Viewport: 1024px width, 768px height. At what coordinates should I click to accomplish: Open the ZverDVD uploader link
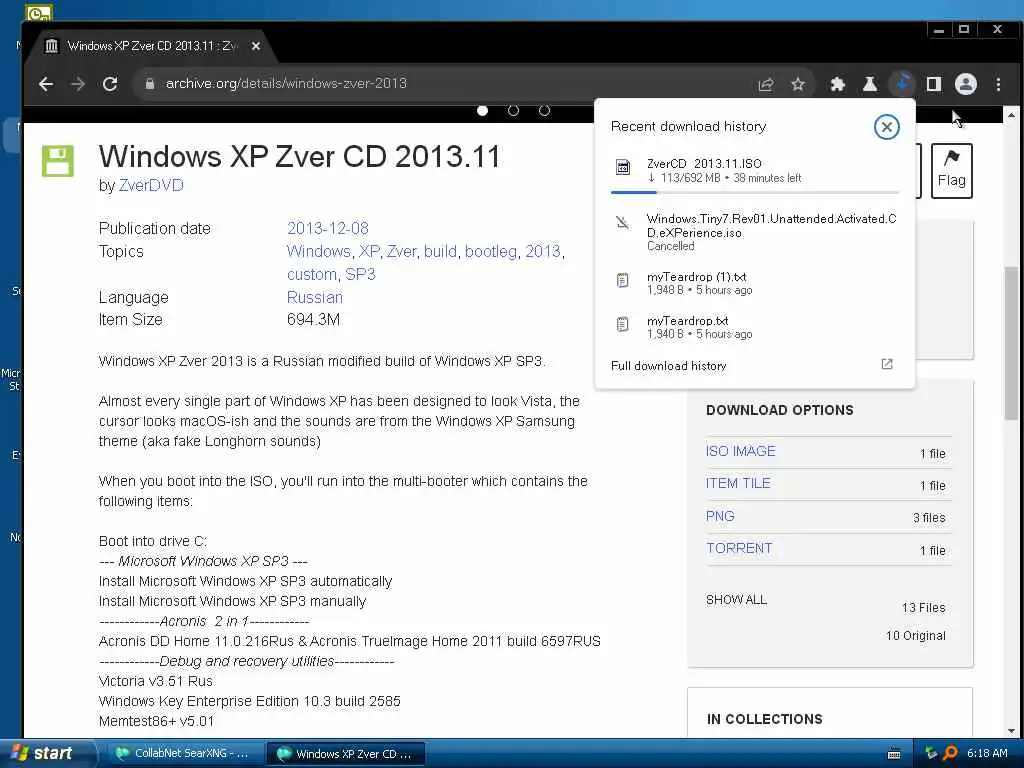coord(151,185)
